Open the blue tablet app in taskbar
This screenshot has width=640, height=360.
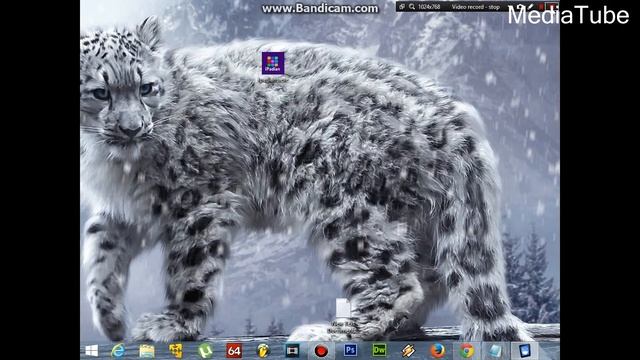524,351
